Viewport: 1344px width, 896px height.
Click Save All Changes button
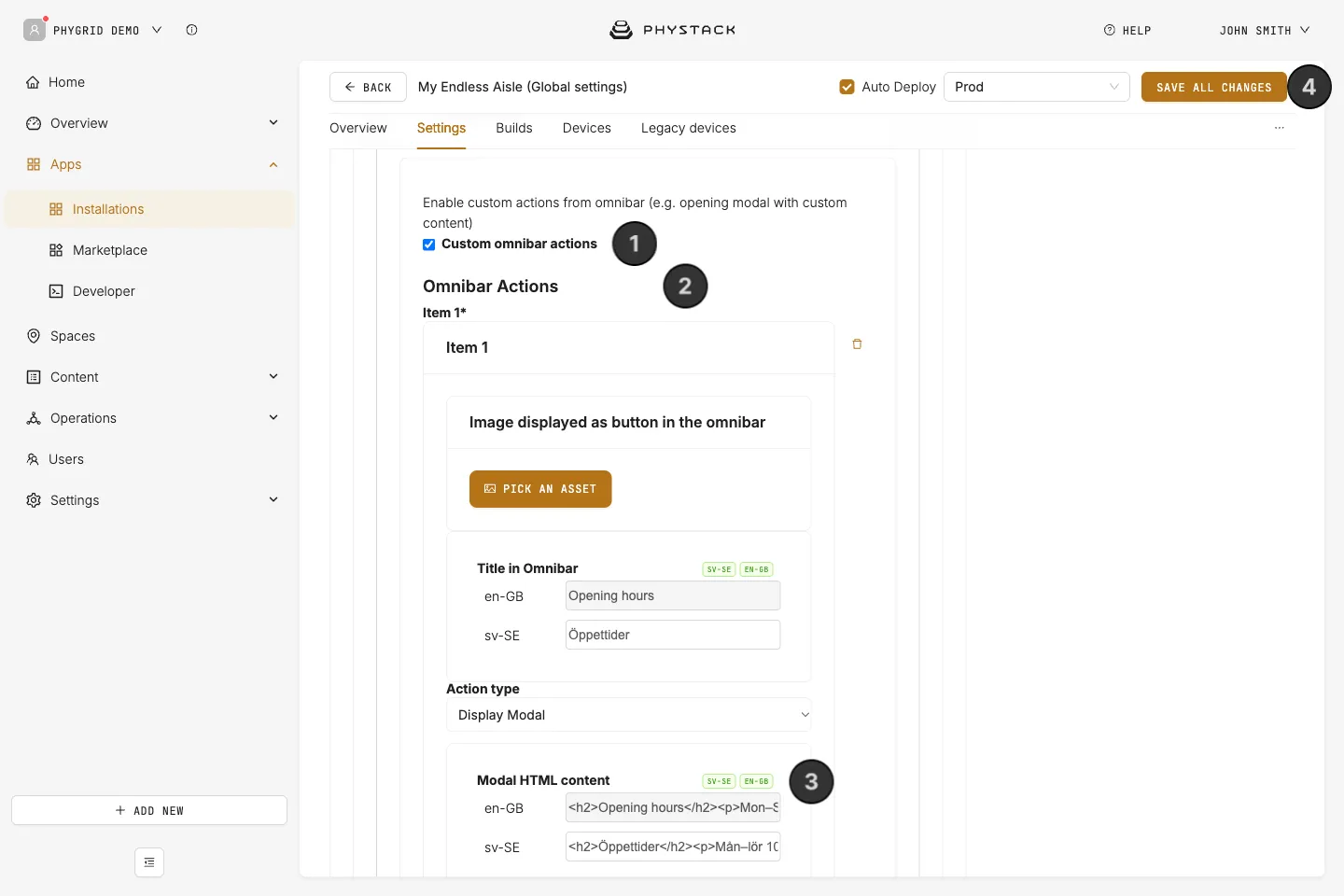click(x=1214, y=87)
